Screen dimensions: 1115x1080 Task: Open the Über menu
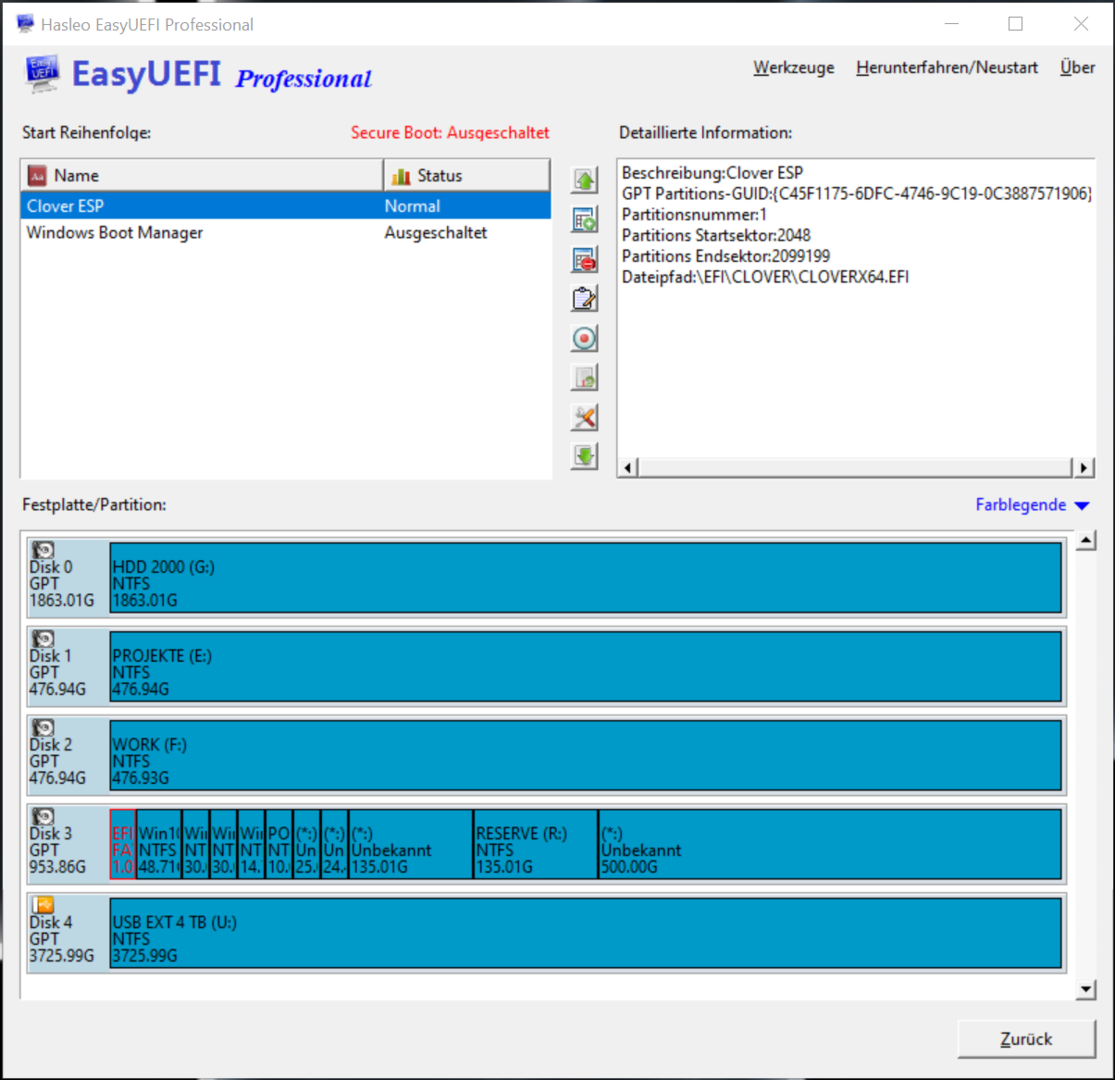click(x=1077, y=68)
